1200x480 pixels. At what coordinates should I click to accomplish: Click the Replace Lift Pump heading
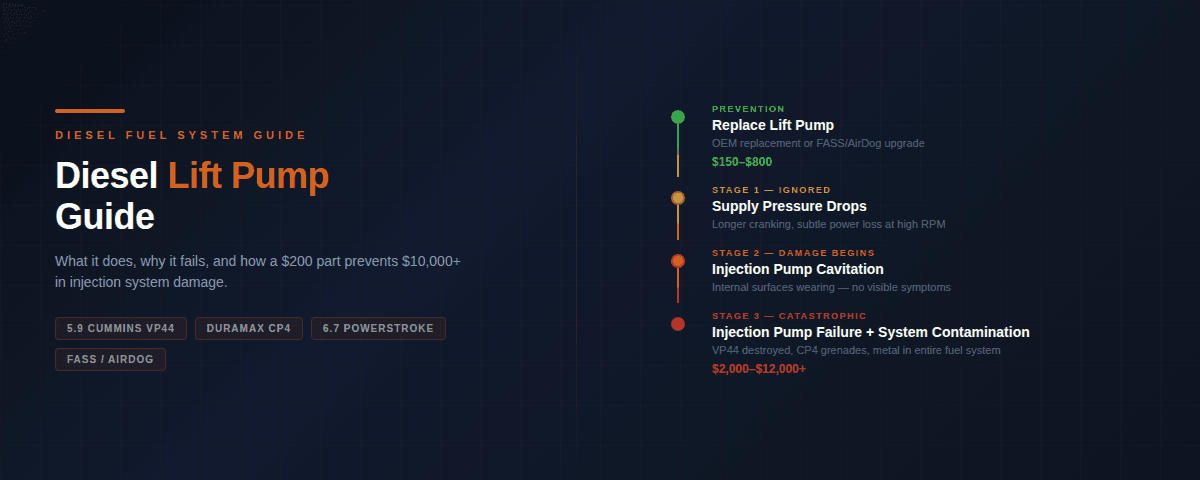[x=772, y=125]
